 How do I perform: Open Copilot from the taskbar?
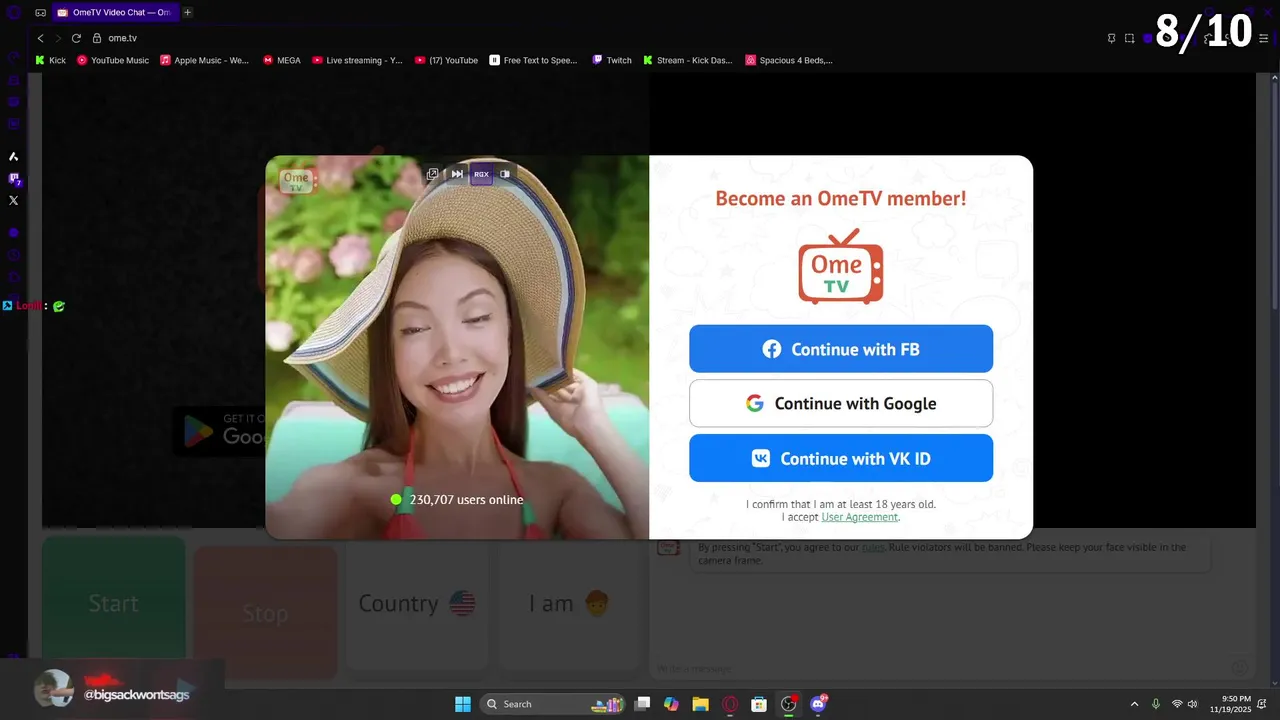671,704
